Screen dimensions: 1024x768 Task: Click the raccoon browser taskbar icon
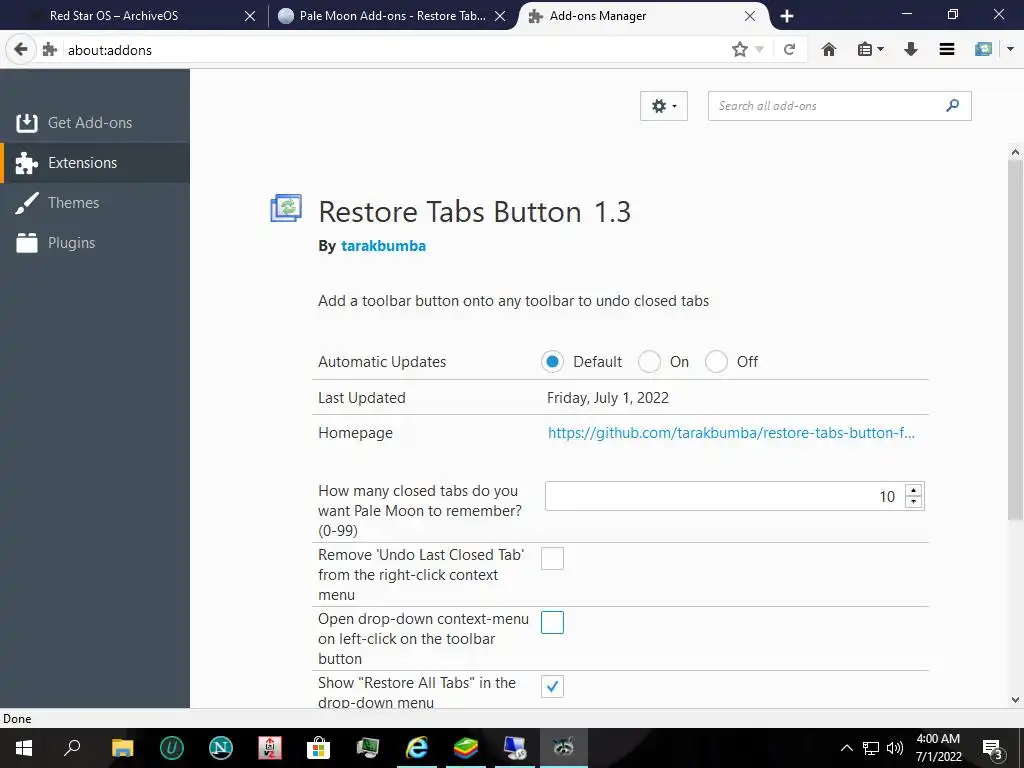564,747
